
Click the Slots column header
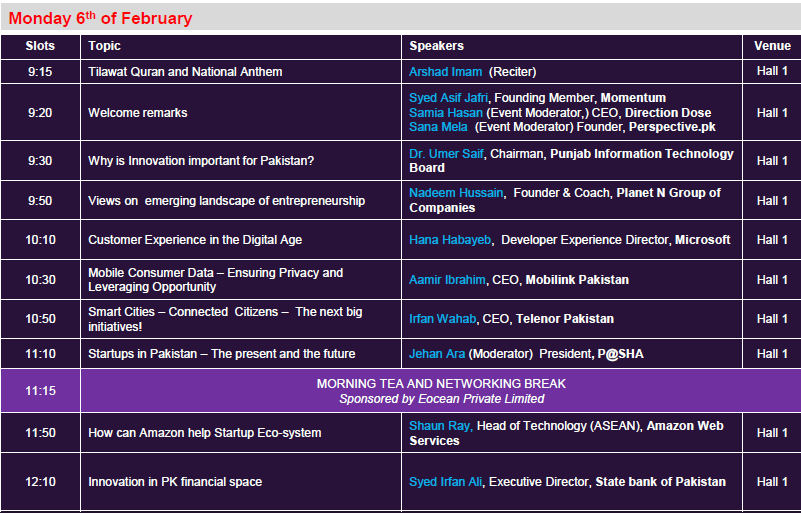pyautogui.click(x=40, y=46)
